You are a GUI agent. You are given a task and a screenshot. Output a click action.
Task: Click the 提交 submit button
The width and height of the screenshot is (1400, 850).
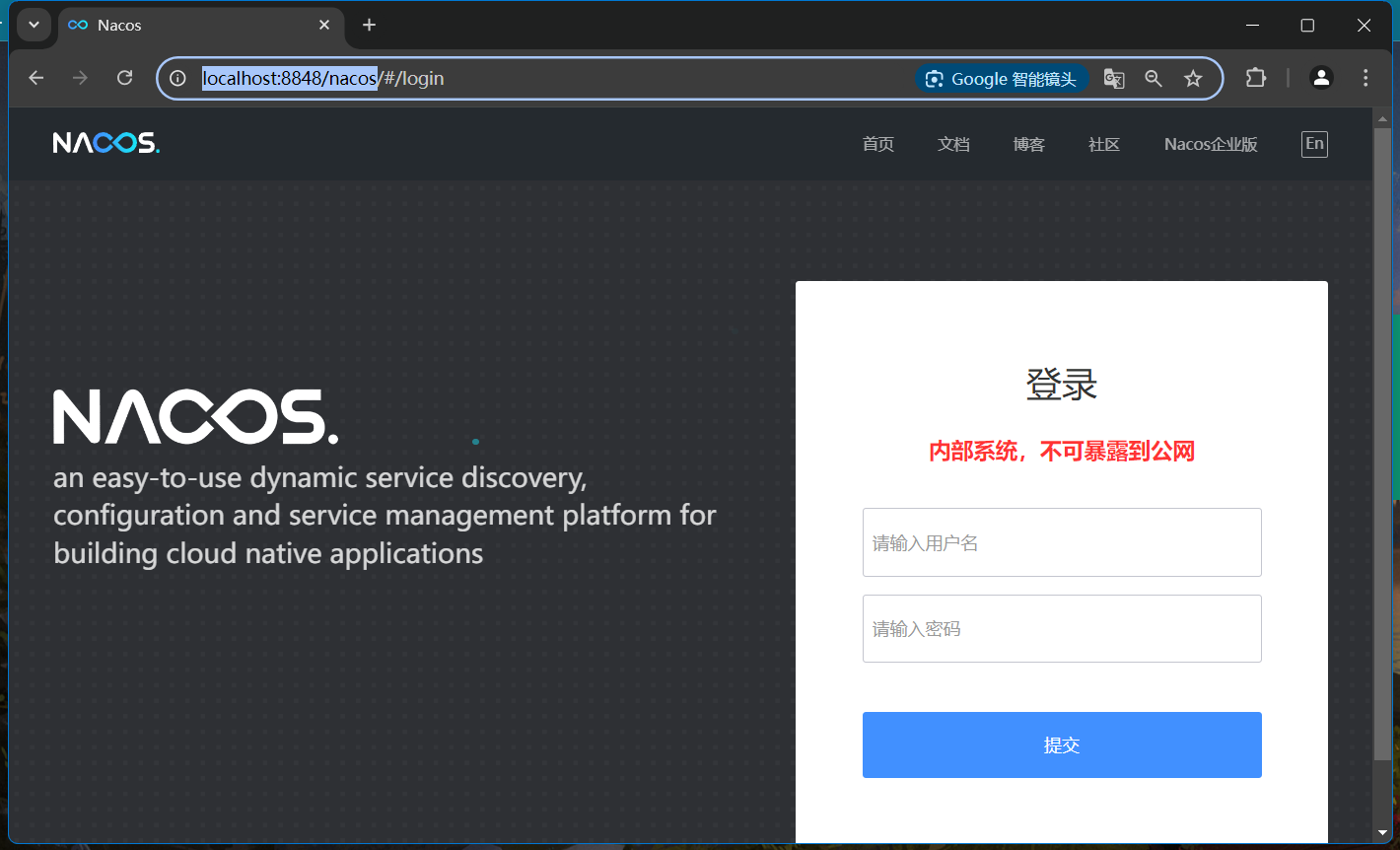point(1062,744)
